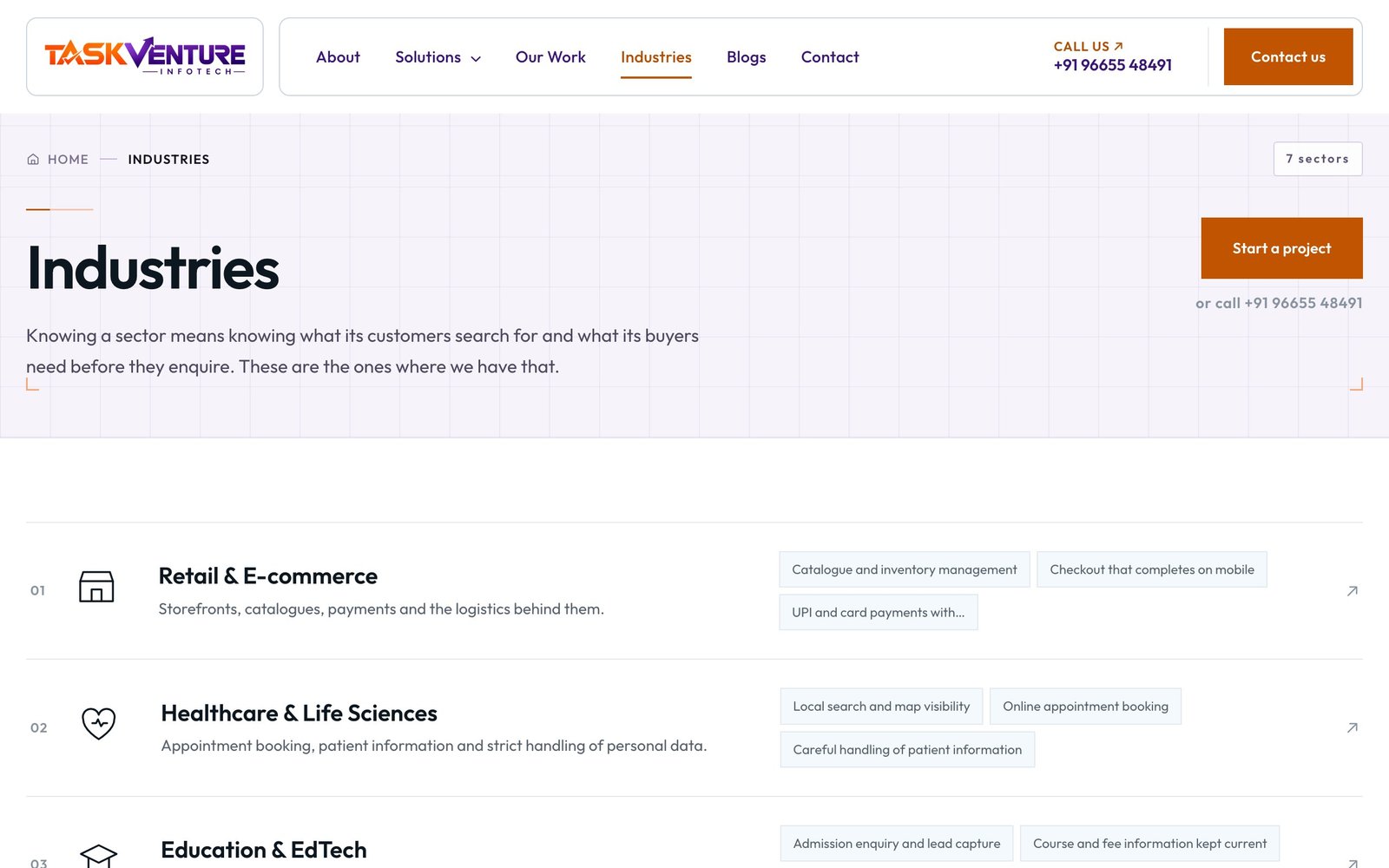Image resolution: width=1389 pixels, height=868 pixels.
Task: Click the 7 sectors badge
Action: click(1317, 159)
